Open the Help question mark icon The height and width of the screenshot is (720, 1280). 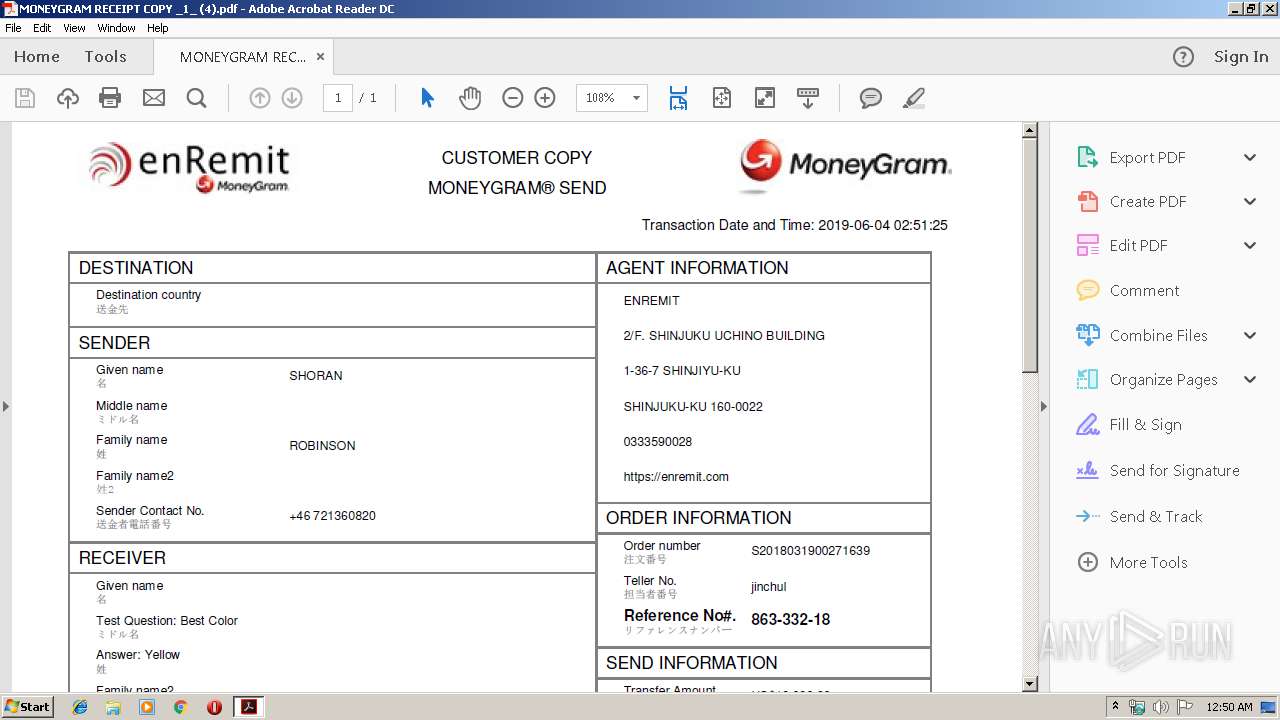1183,57
